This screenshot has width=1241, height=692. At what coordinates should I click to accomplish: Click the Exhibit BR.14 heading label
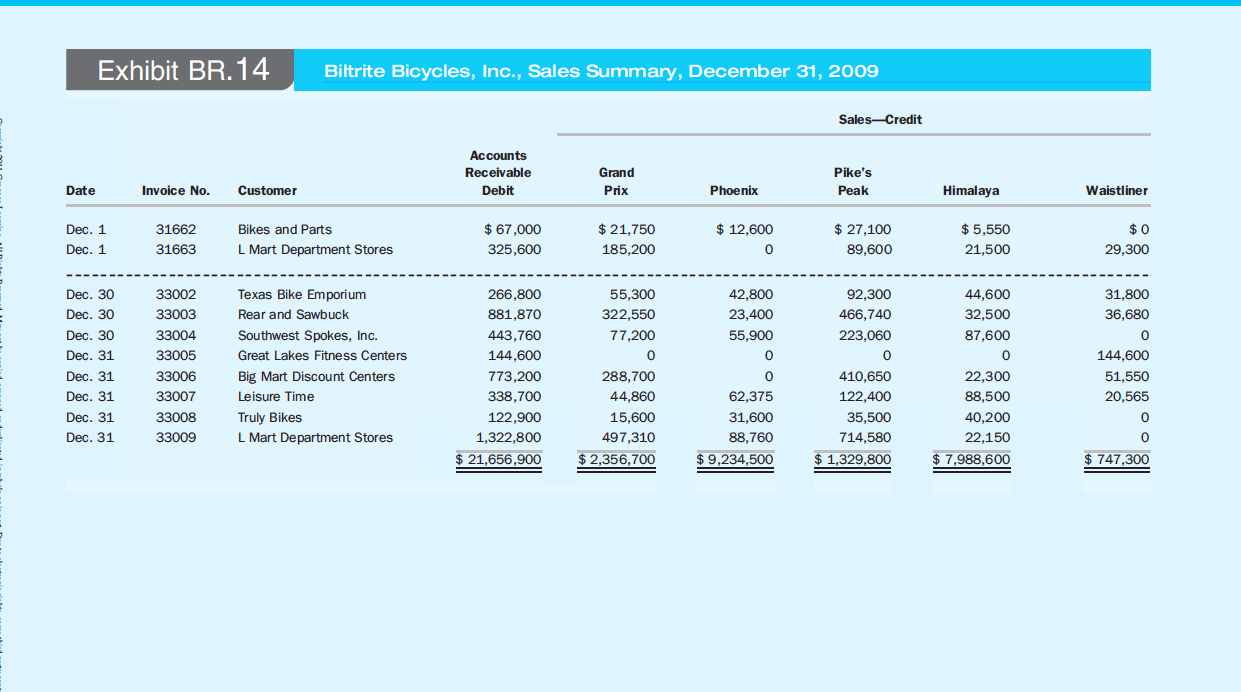tap(183, 70)
